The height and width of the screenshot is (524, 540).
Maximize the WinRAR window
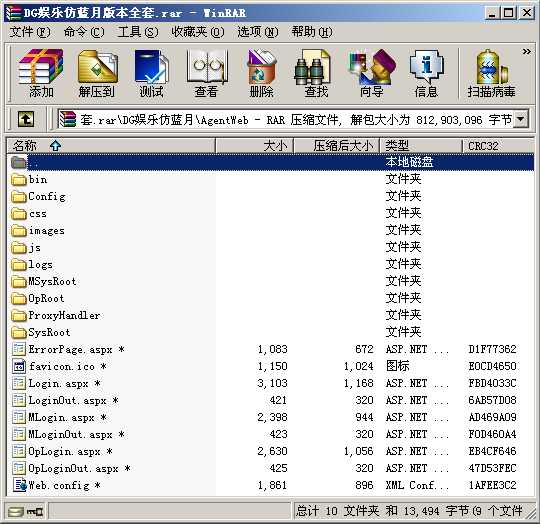508,13
